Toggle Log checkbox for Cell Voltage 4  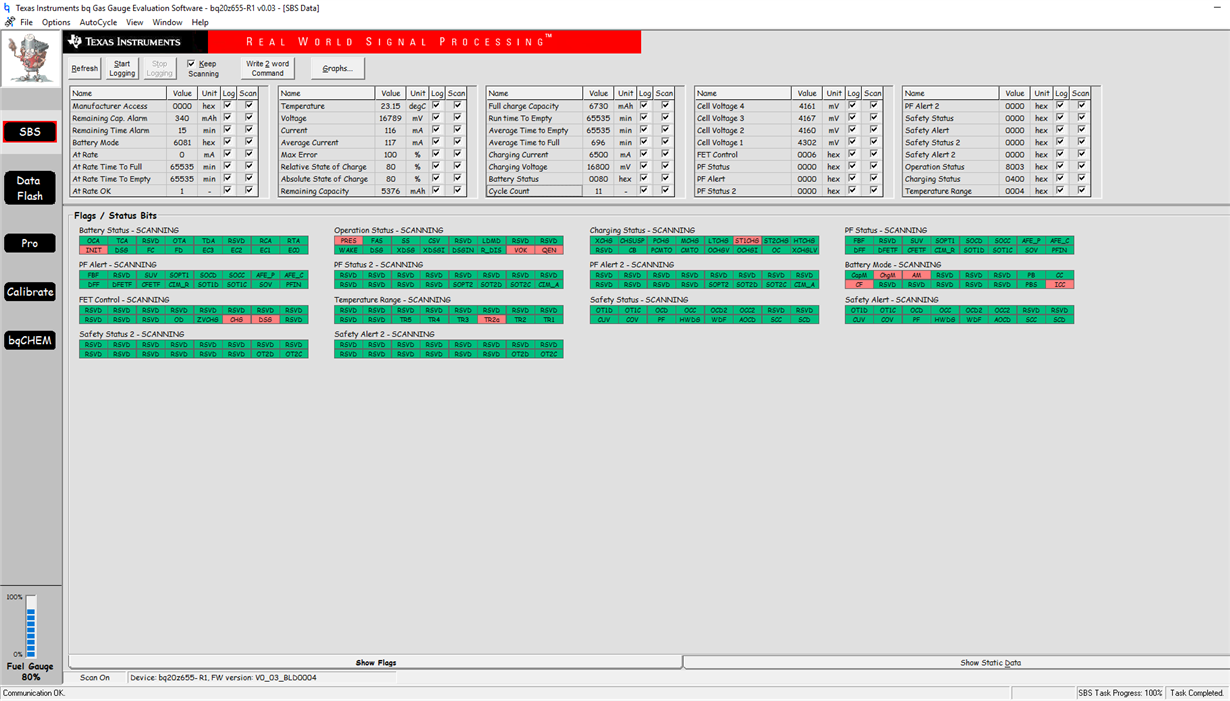[x=852, y=105]
